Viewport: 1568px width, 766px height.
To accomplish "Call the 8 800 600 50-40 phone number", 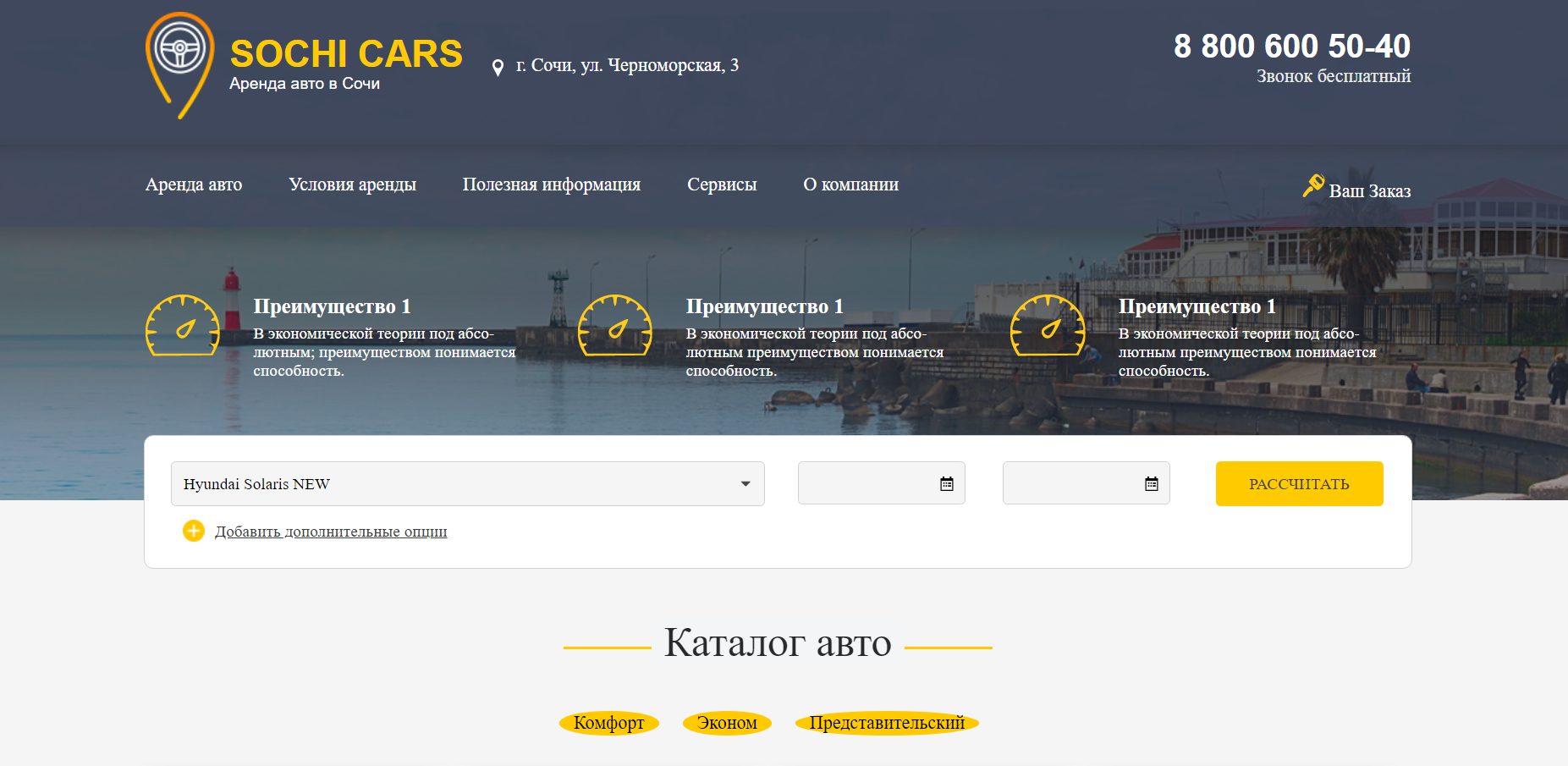I will 1291,47.
